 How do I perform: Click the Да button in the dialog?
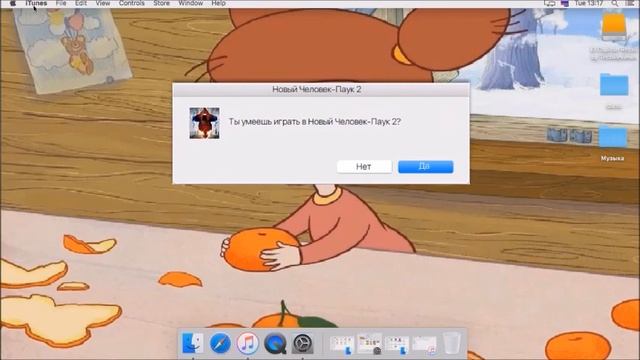pos(425,167)
